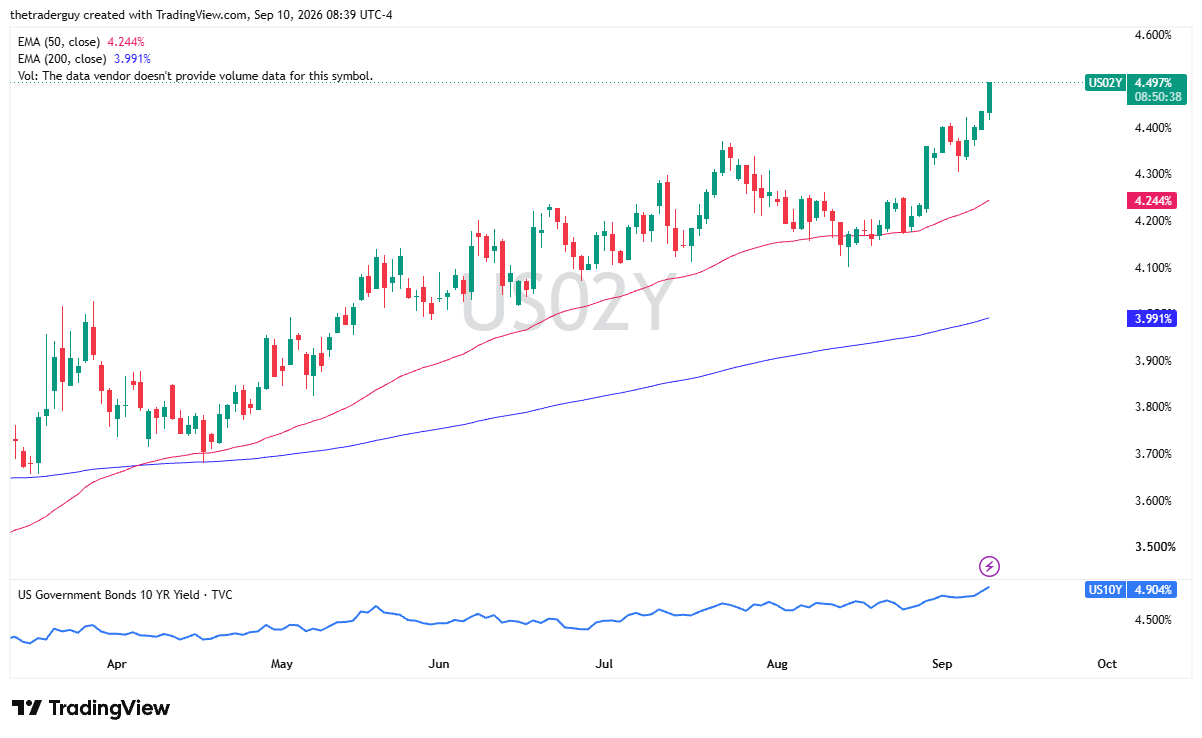The height and width of the screenshot is (738, 1202).
Task: Click the Aug label on the time axis
Action: [776, 663]
